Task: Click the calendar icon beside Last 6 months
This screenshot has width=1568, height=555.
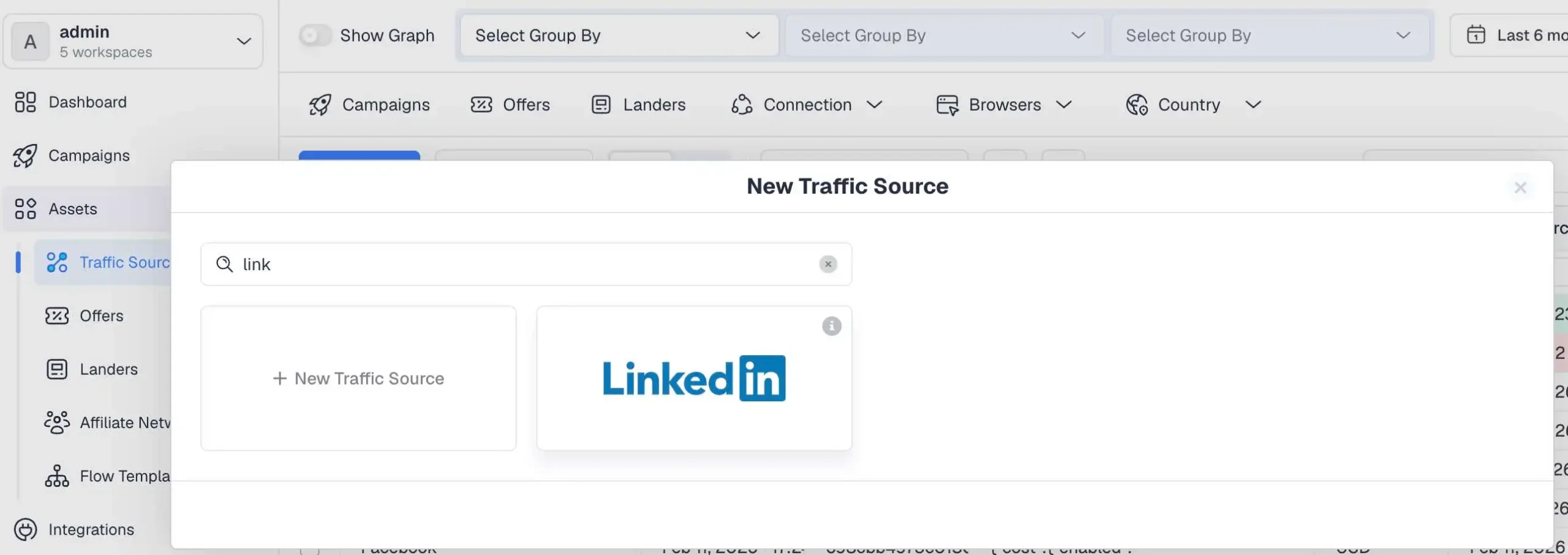Action: [x=1476, y=35]
